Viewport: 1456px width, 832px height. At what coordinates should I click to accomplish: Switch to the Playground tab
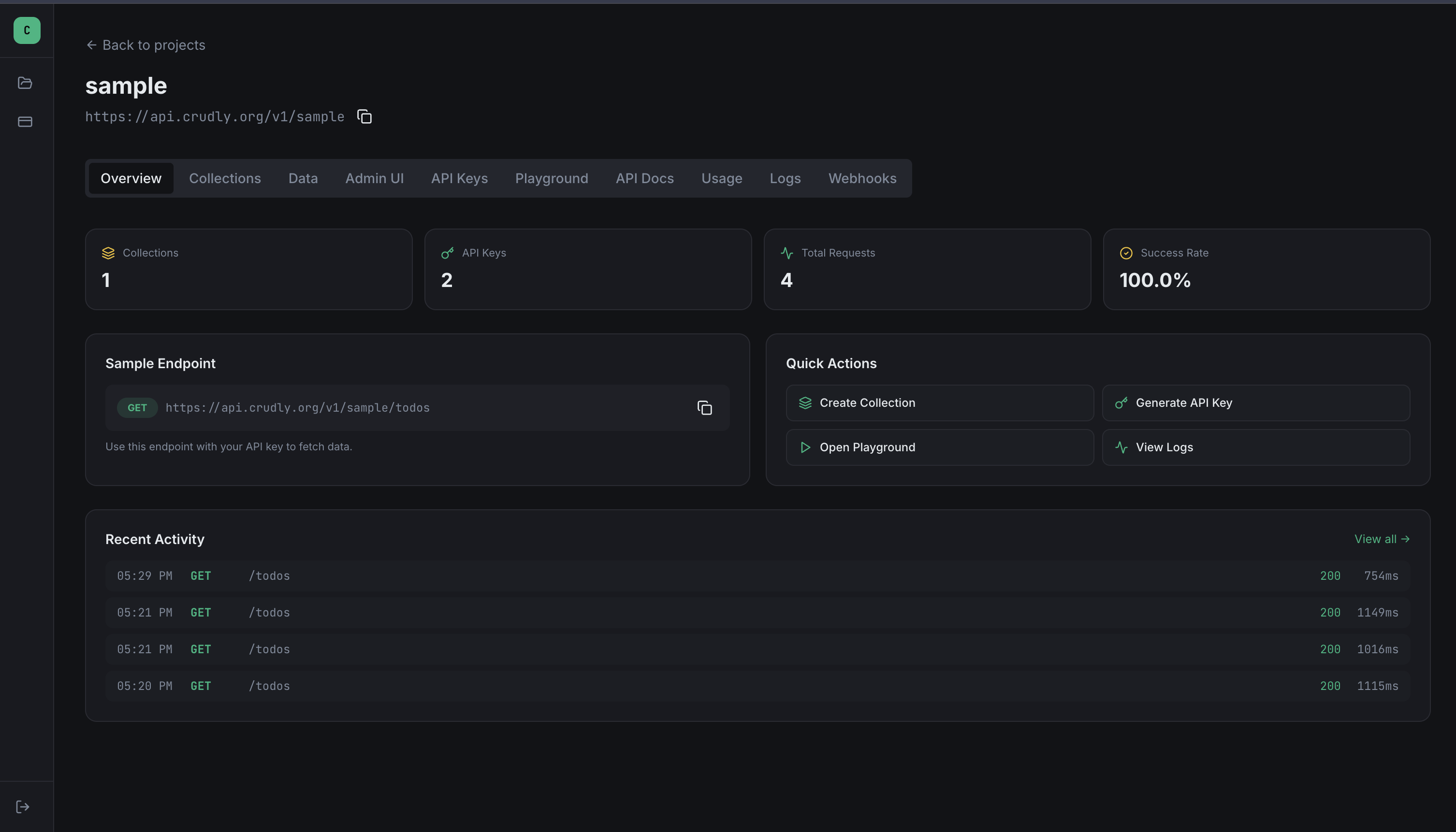[x=552, y=178]
